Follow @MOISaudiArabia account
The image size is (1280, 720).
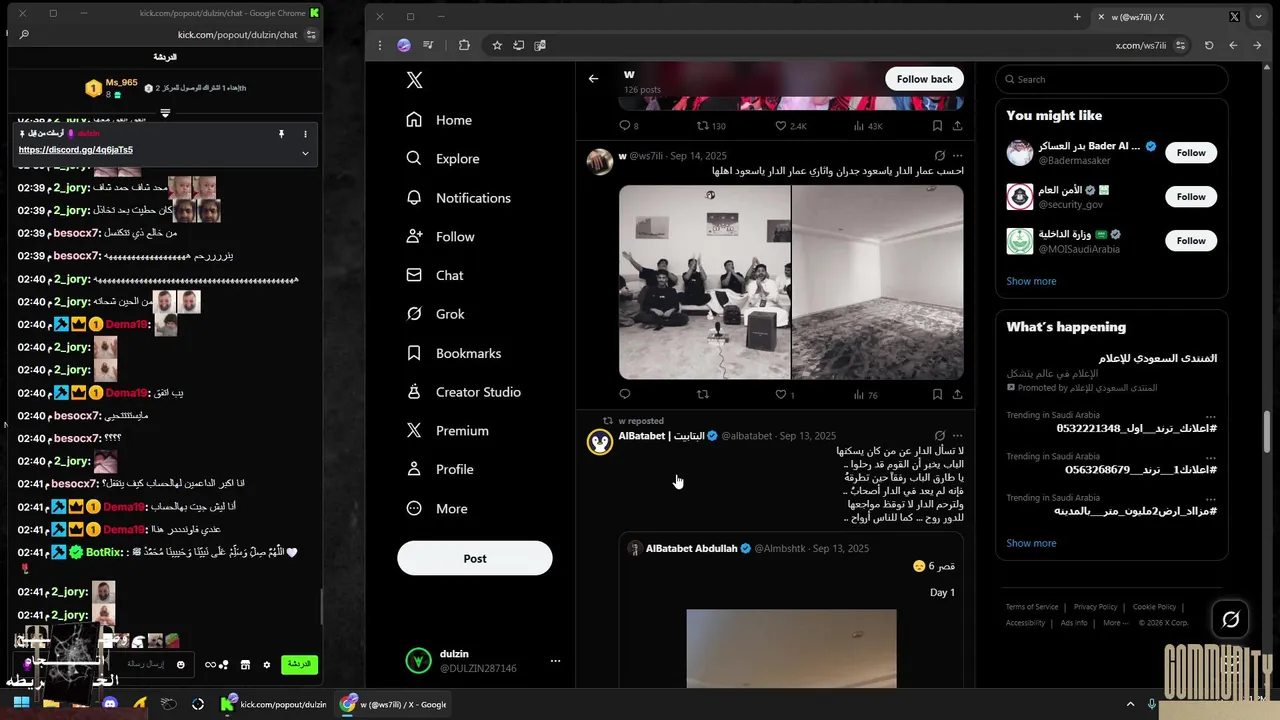click(x=1191, y=241)
